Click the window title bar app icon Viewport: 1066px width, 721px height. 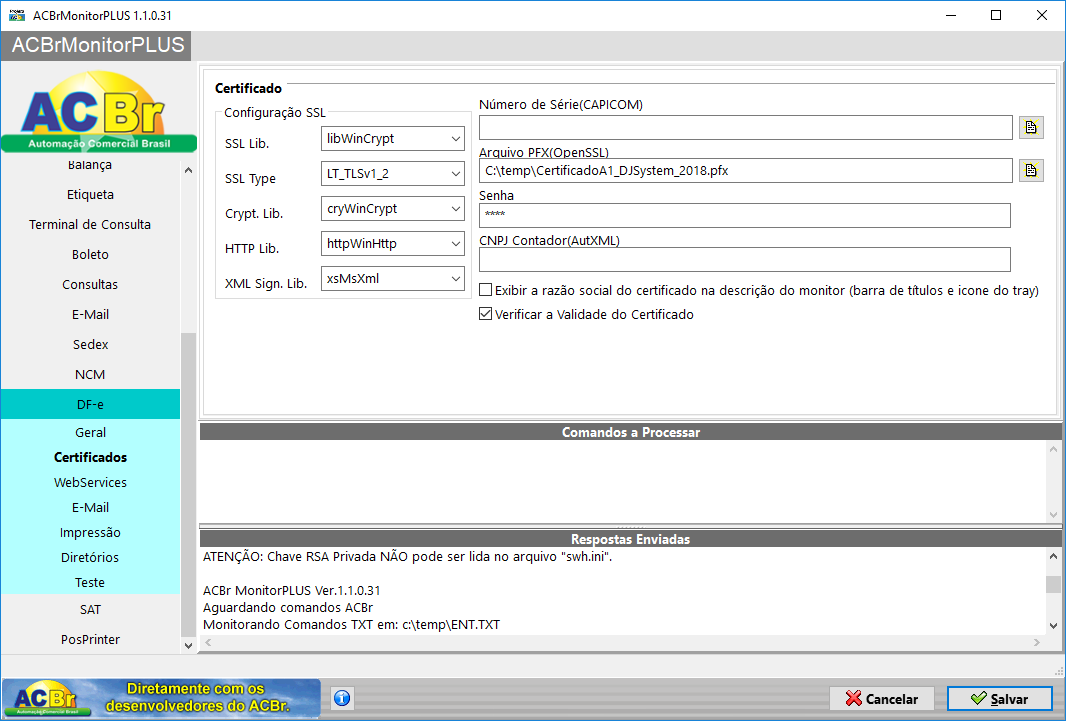coord(16,15)
